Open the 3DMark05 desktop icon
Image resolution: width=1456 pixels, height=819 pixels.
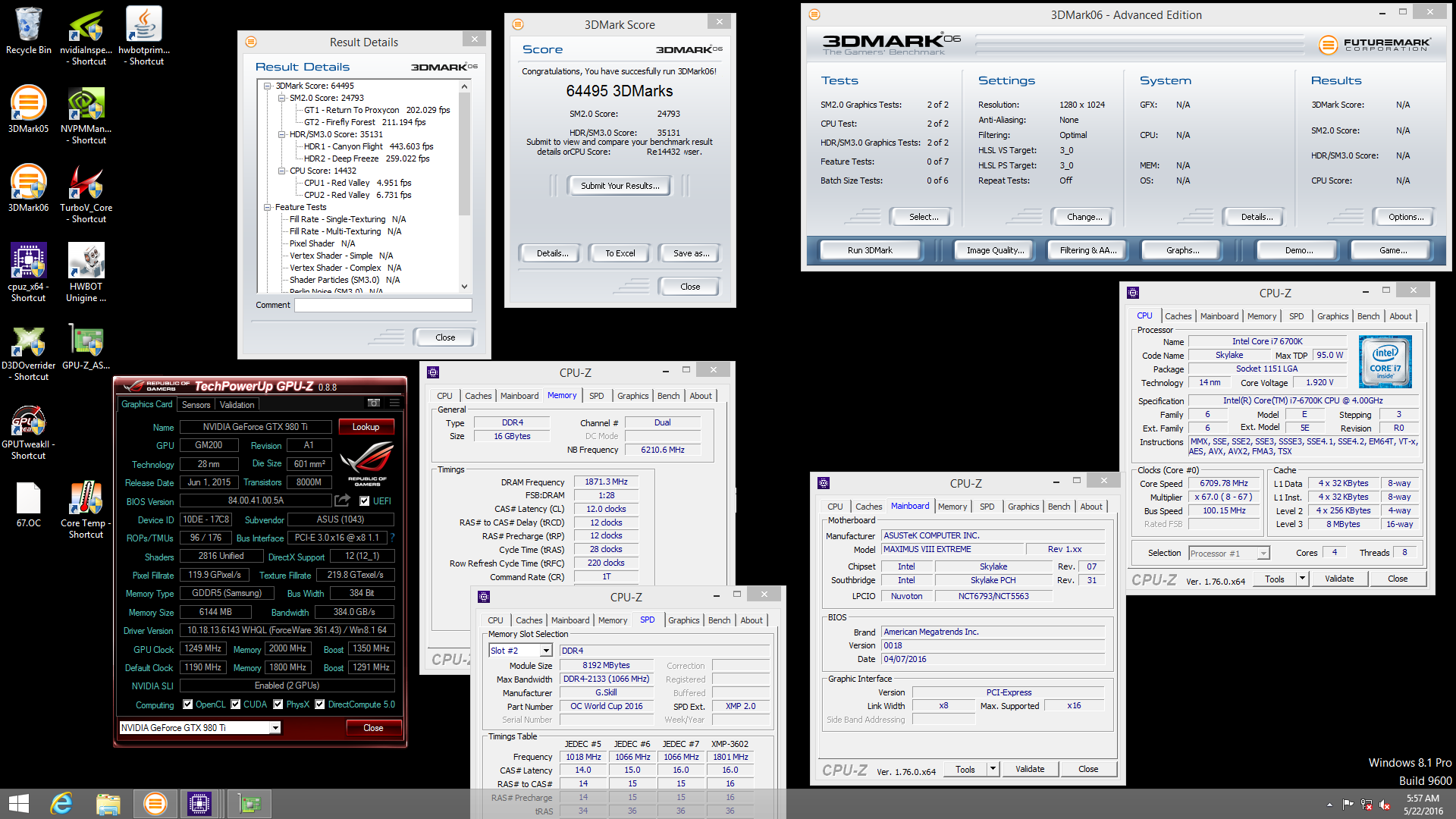point(29,109)
